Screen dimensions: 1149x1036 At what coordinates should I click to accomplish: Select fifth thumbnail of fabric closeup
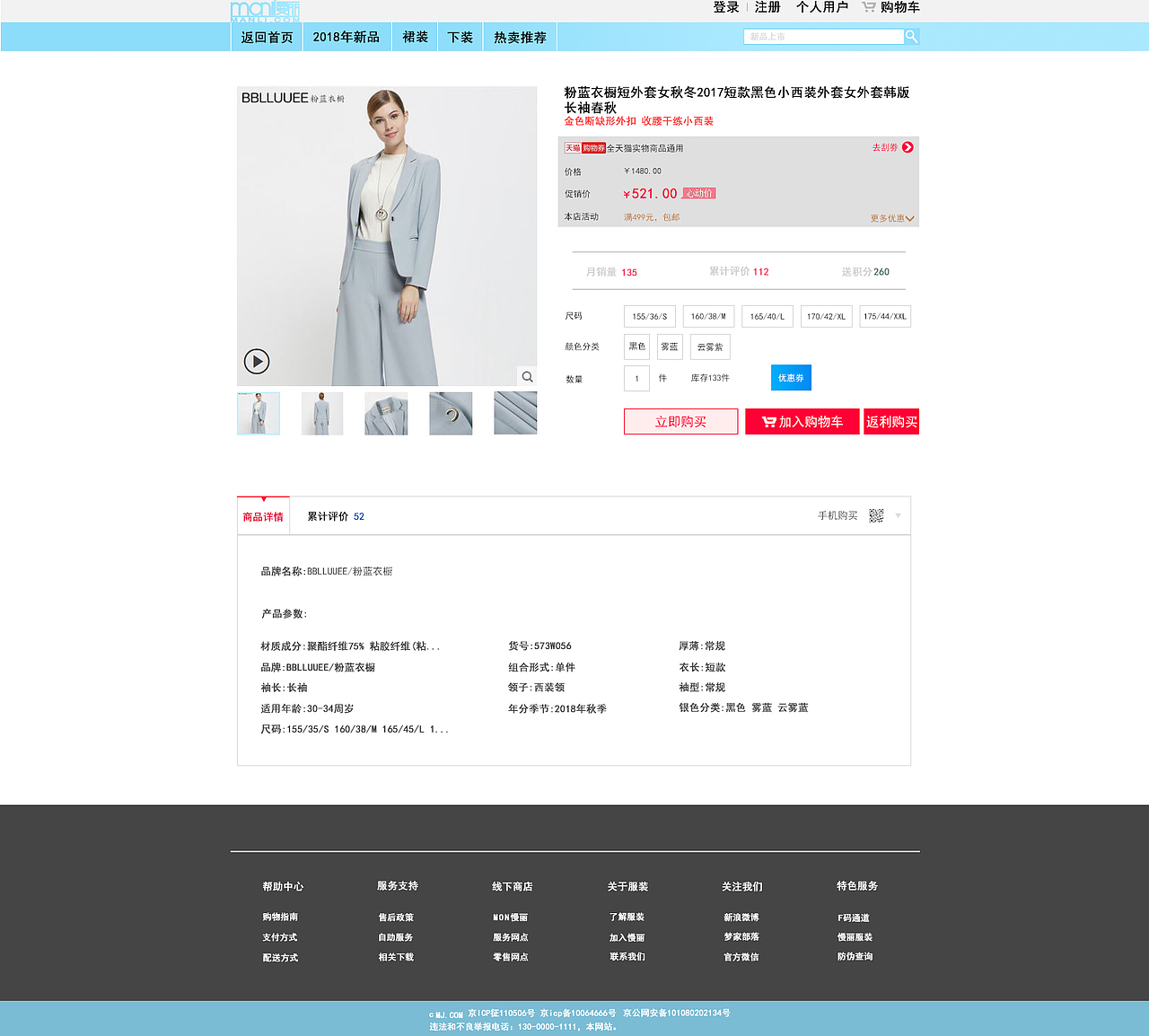515,413
